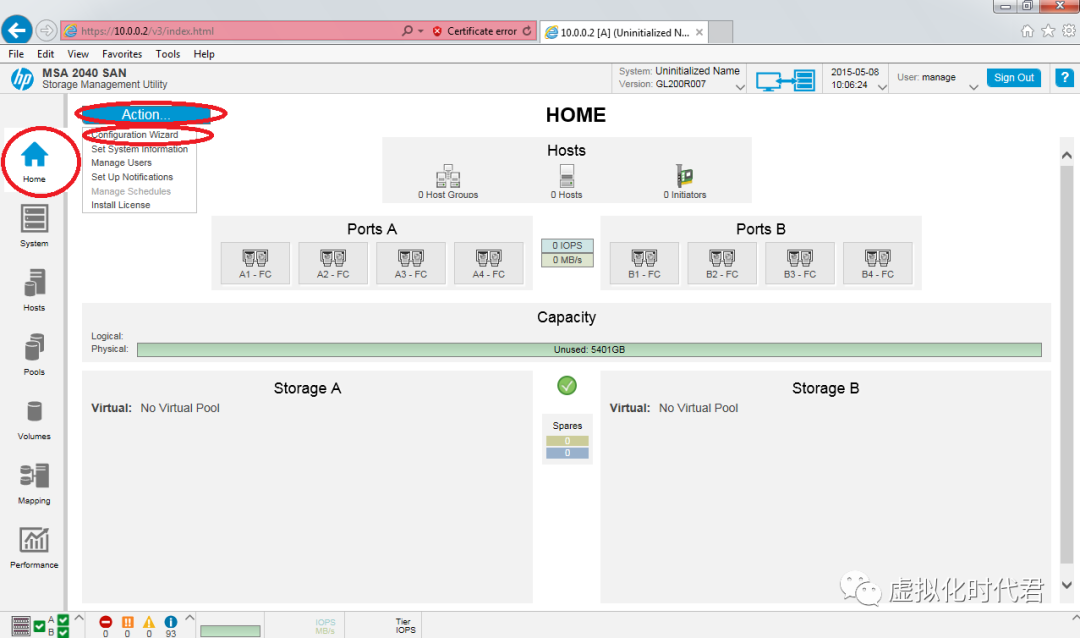Open the View menu
Image resolution: width=1080 pixels, height=638 pixels.
(x=78, y=54)
